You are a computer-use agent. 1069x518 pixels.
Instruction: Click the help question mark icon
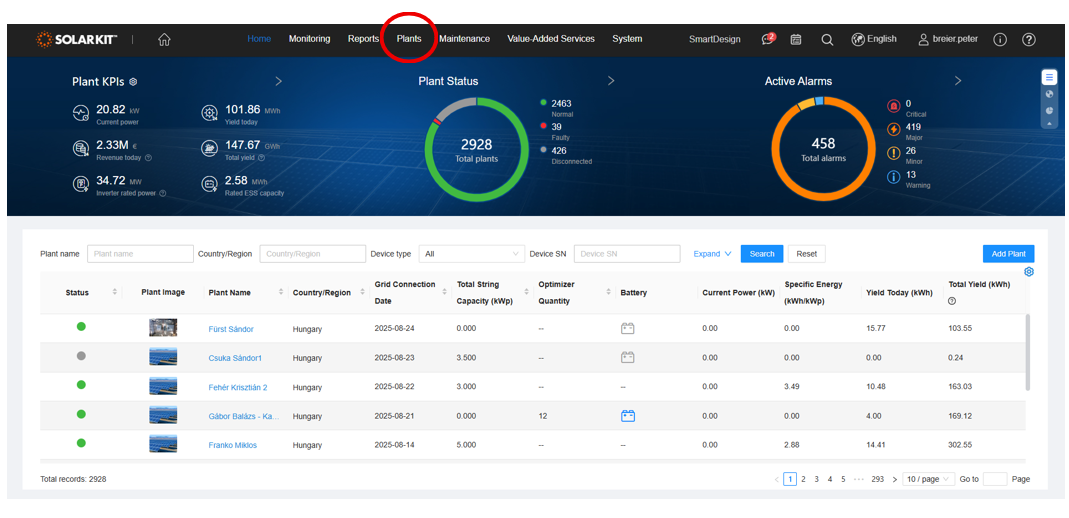coord(1029,40)
